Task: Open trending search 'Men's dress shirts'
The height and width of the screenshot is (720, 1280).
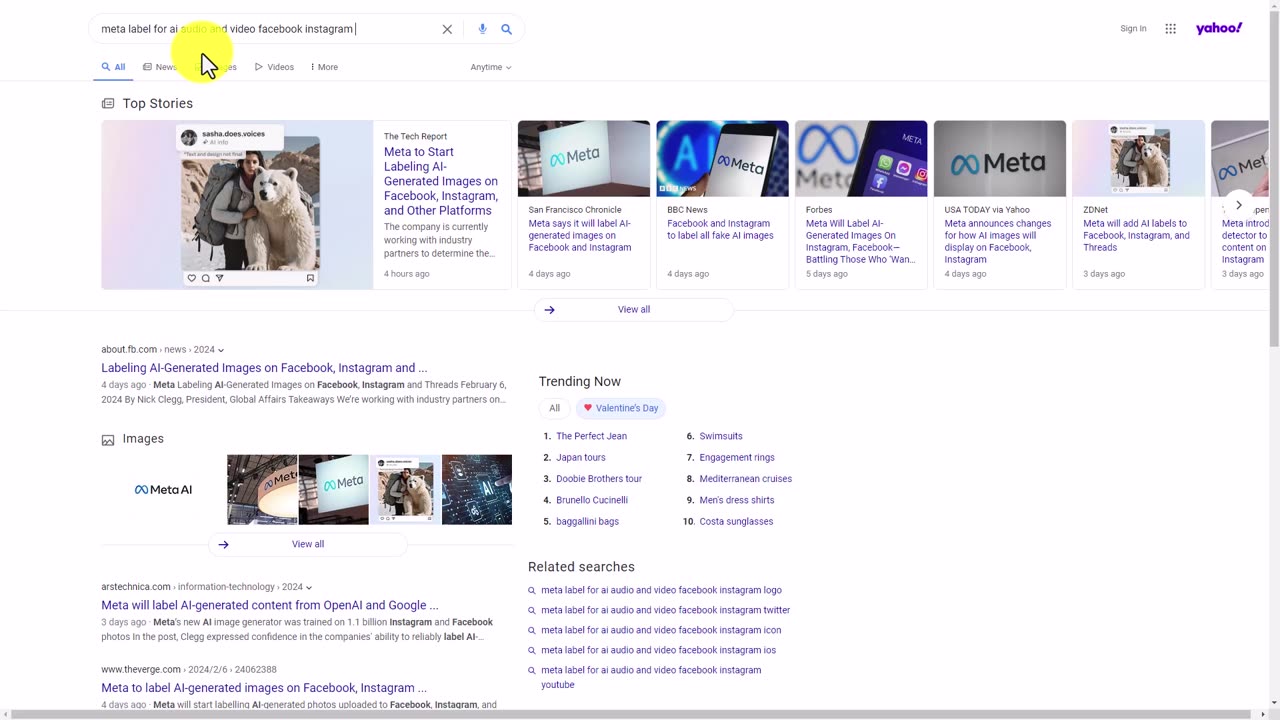Action: click(x=737, y=500)
